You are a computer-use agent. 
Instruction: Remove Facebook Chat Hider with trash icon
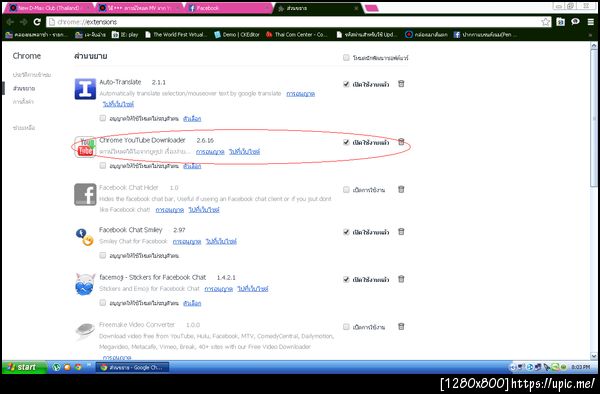pos(401,189)
